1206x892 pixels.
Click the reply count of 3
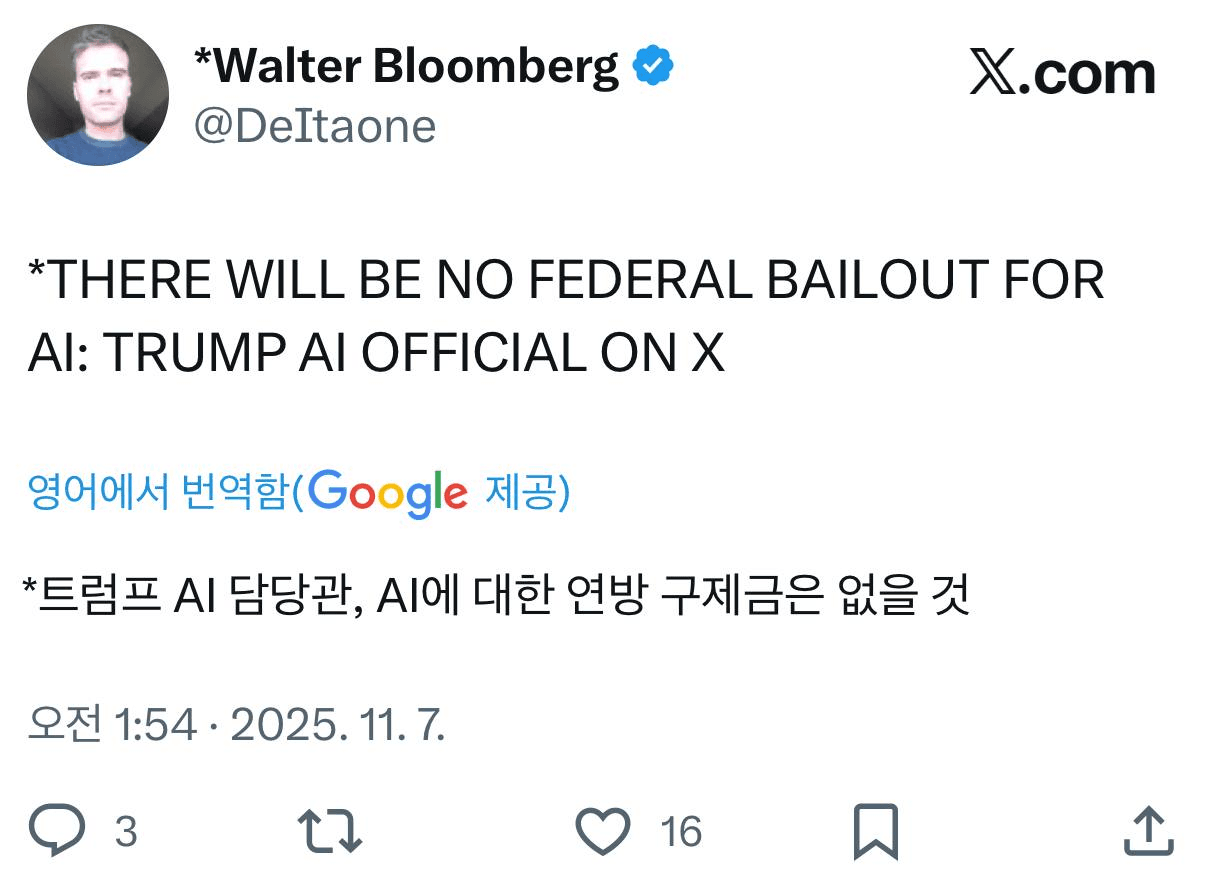click(125, 832)
